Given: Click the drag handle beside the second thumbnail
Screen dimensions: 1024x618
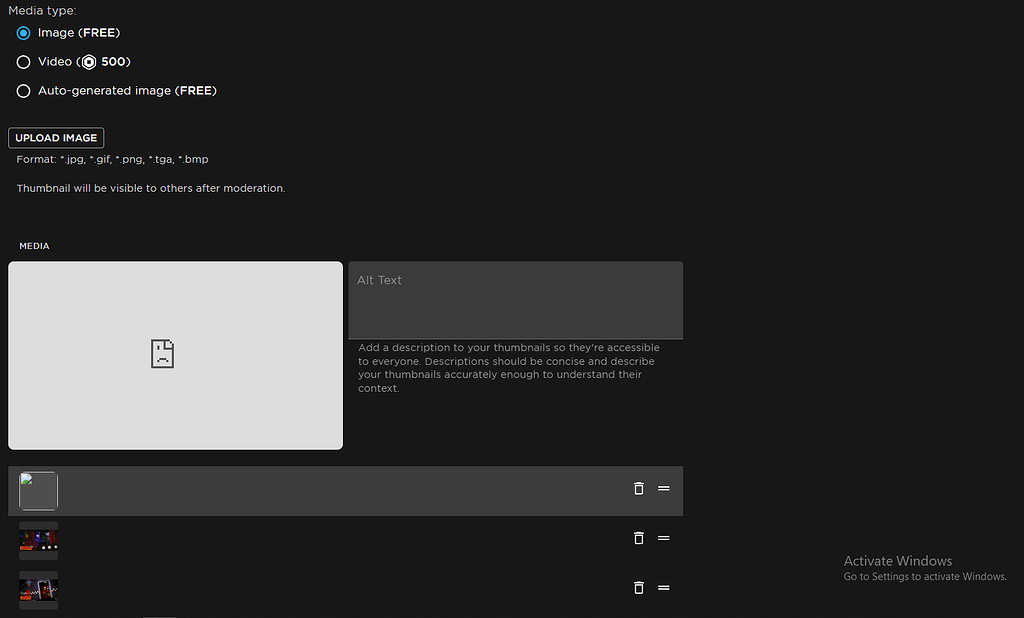Looking at the screenshot, I should 664,538.
